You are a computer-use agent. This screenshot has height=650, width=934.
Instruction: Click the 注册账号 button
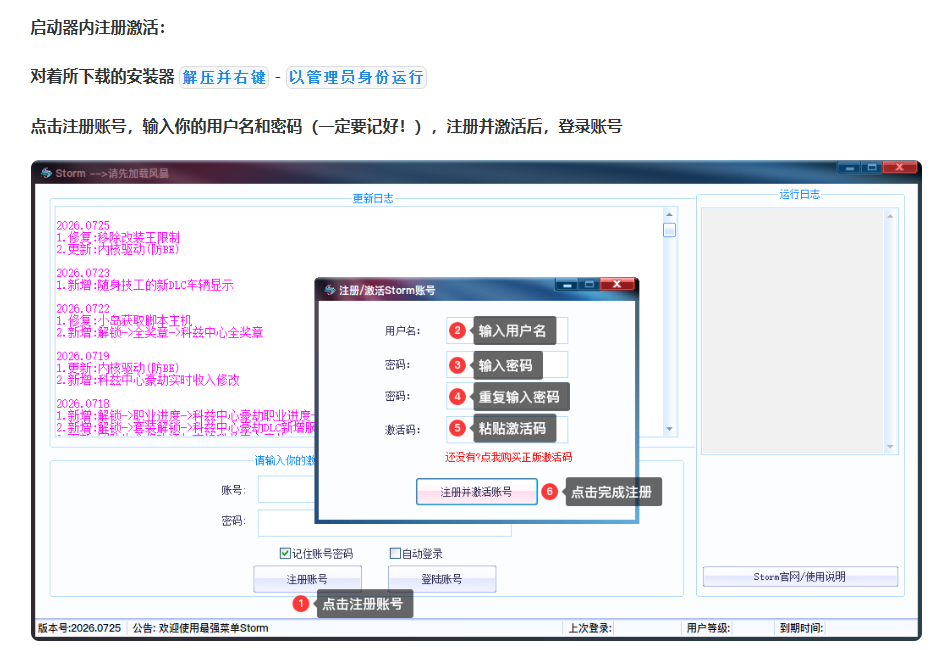pos(307,579)
